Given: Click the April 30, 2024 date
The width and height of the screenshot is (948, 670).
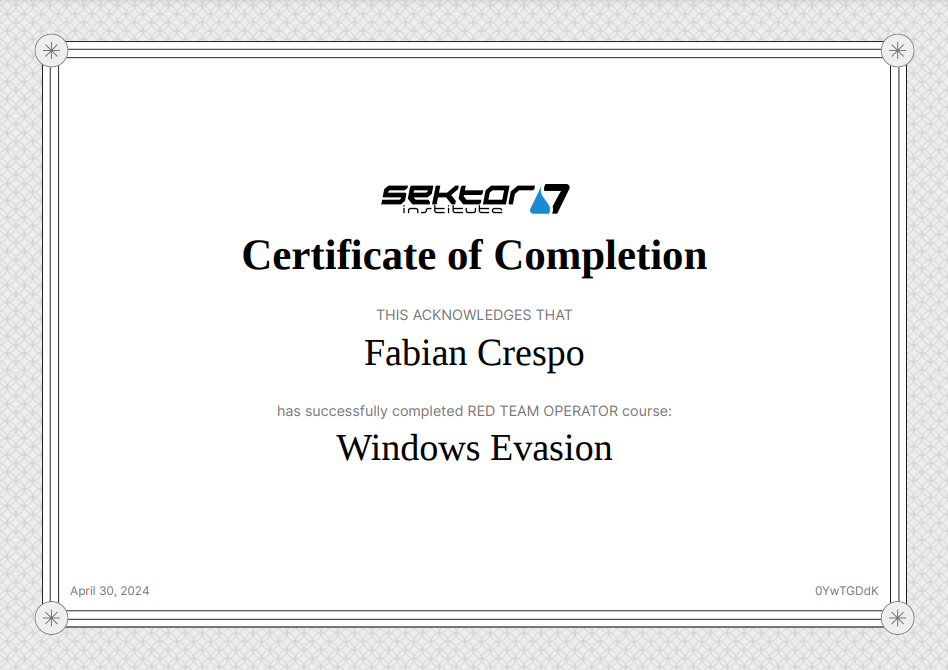Looking at the screenshot, I should point(110,591).
